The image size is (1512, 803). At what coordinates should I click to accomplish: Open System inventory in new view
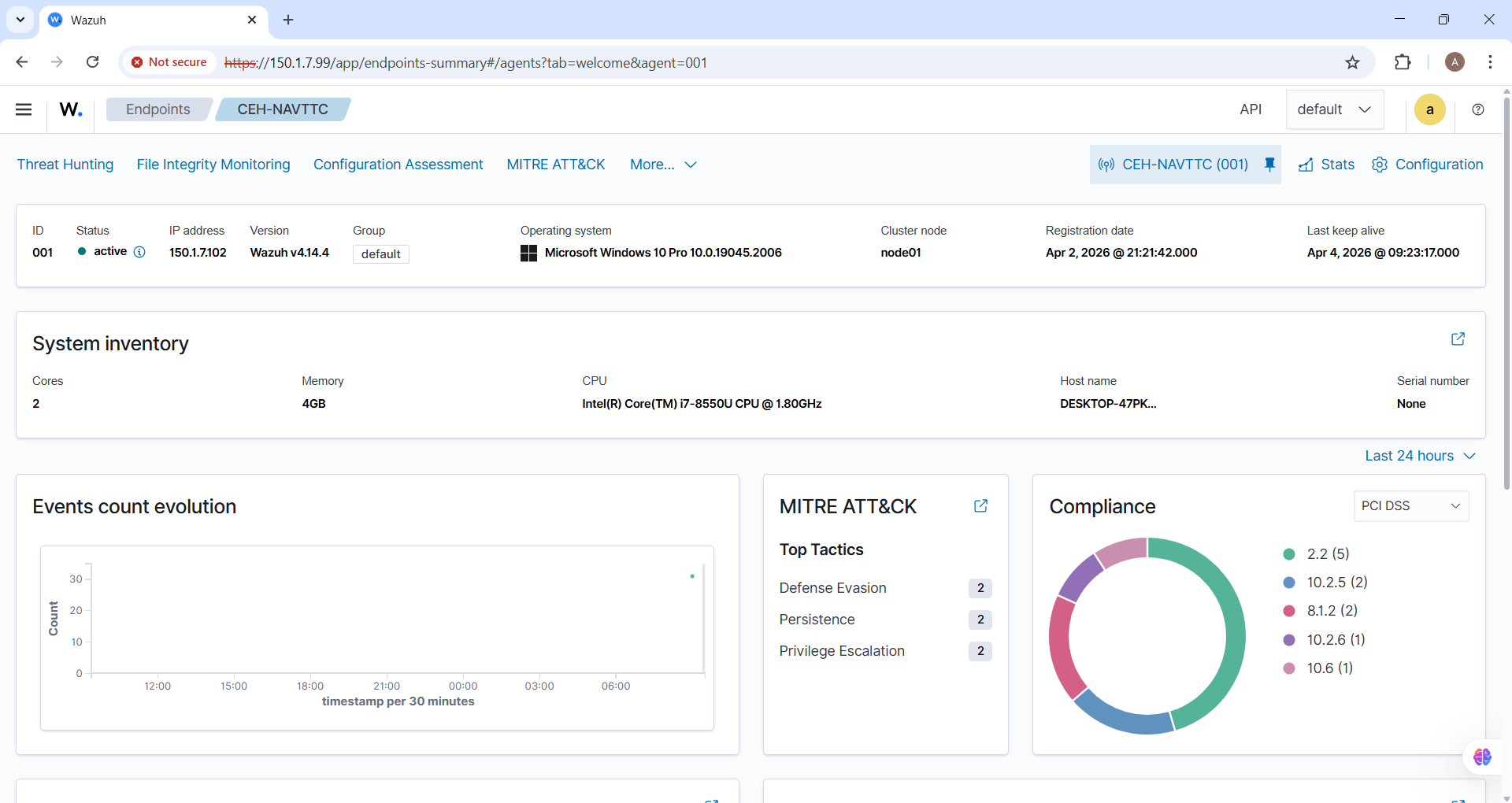(1458, 339)
